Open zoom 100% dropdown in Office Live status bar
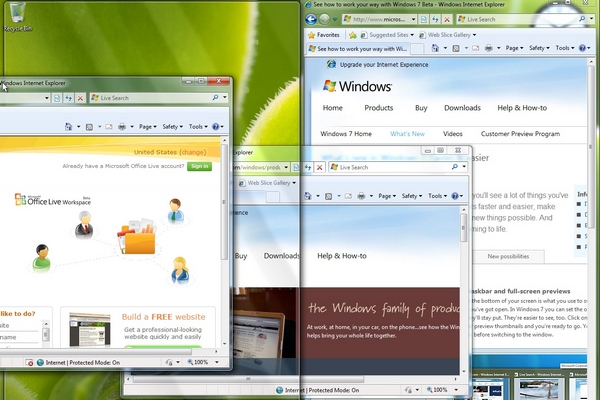The image size is (600, 400). pos(217,362)
